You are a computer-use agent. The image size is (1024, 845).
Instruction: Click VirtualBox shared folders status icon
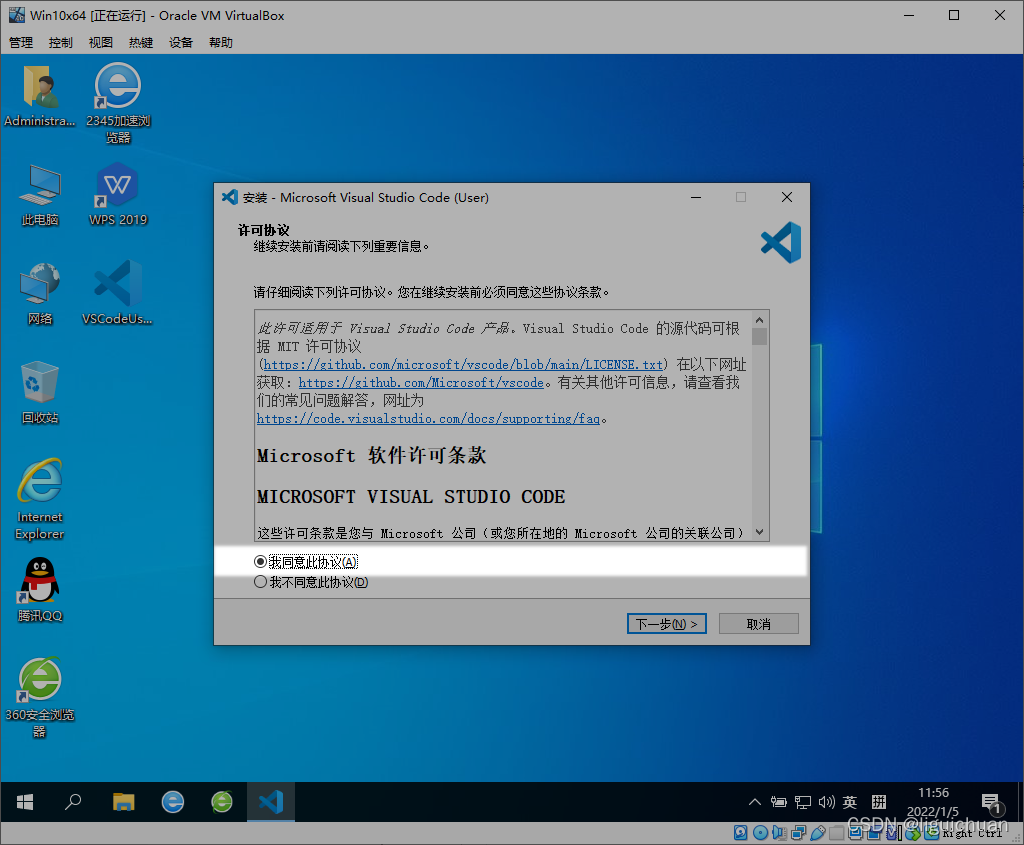(837, 833)
